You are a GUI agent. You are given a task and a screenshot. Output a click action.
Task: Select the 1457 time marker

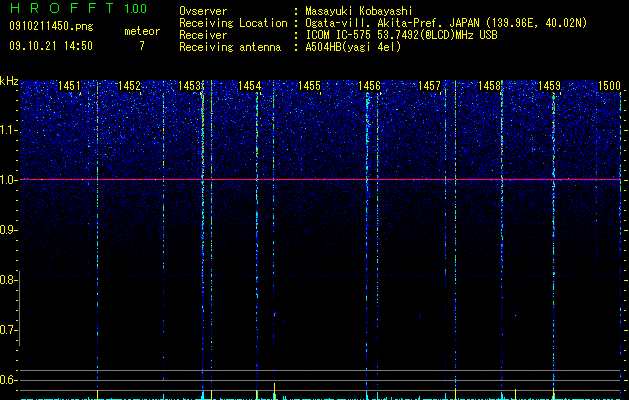click(x=429, y=86)
